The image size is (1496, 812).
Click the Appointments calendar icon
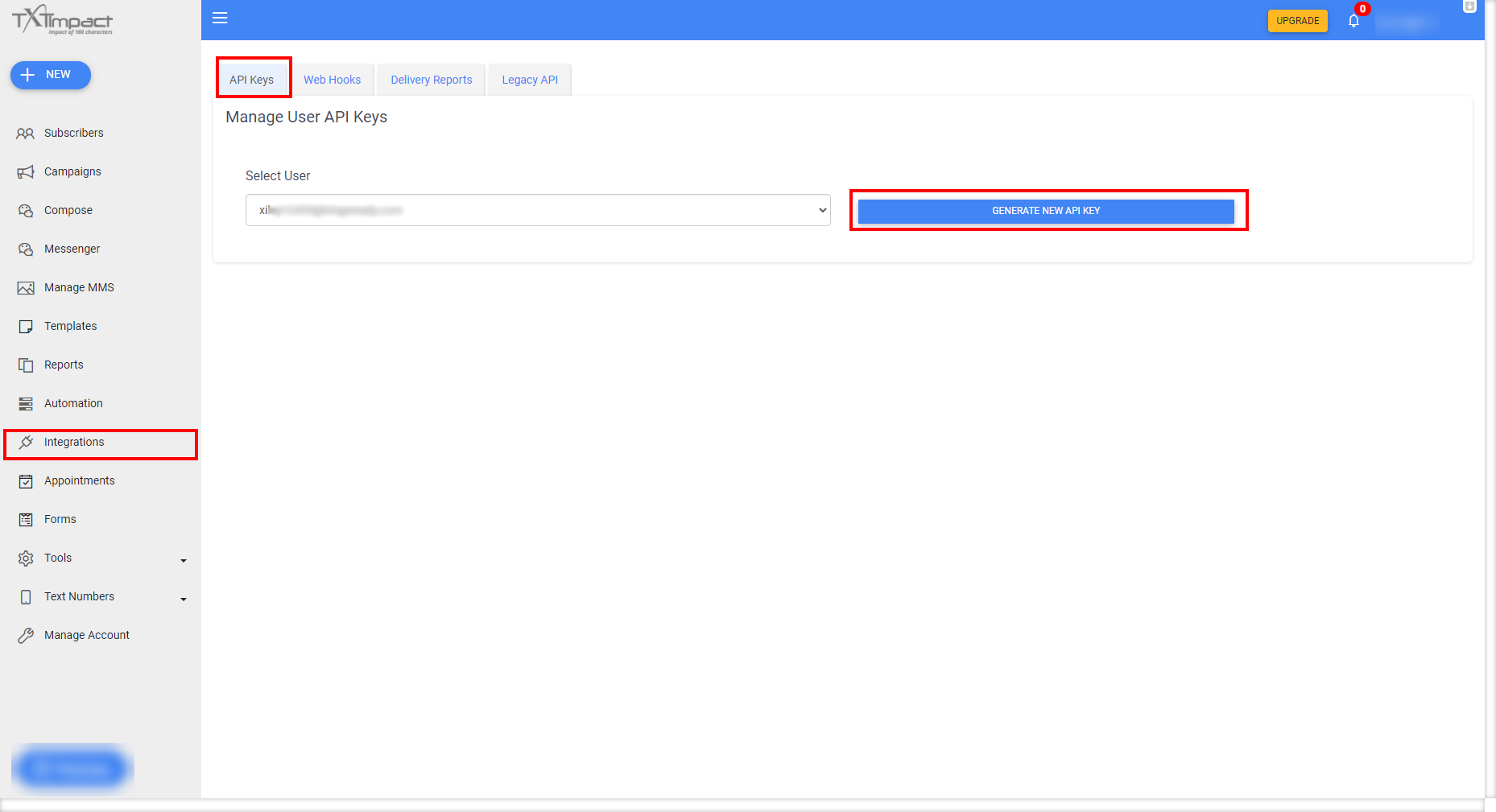tap(26, 481)
